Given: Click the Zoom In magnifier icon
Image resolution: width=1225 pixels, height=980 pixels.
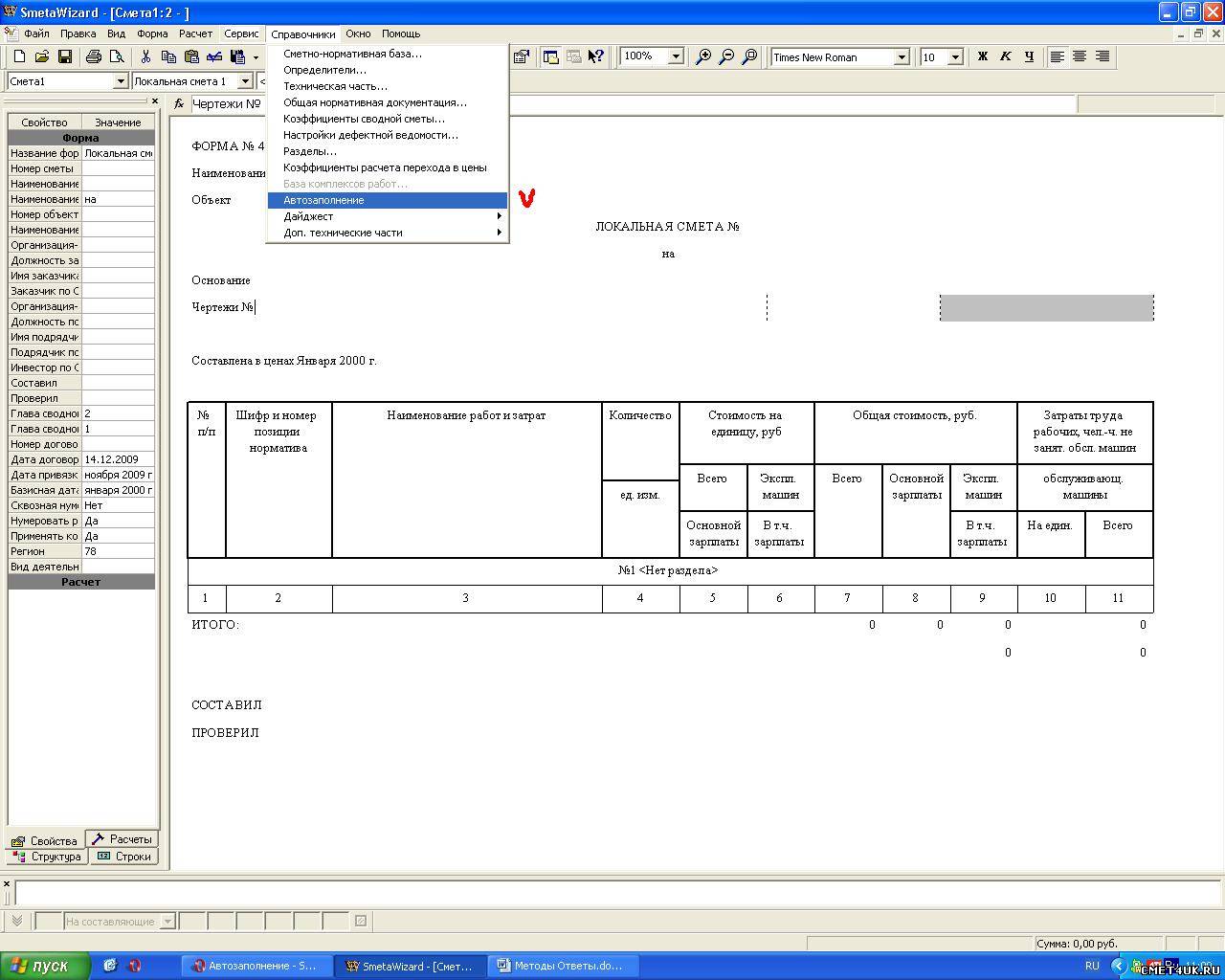Looking at the screenshot, I should (x=703, y=57).
